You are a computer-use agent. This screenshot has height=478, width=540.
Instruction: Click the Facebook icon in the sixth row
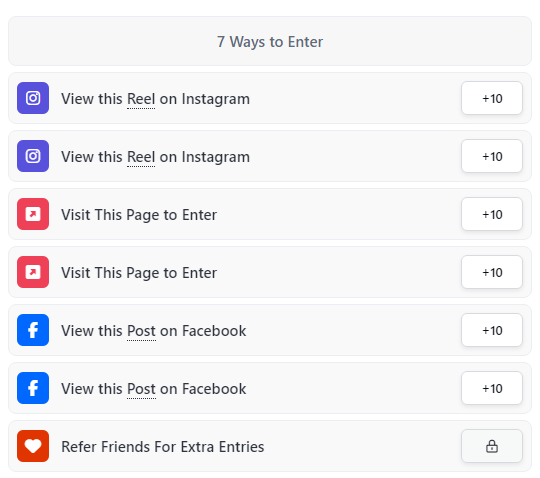tap(33, 388)
